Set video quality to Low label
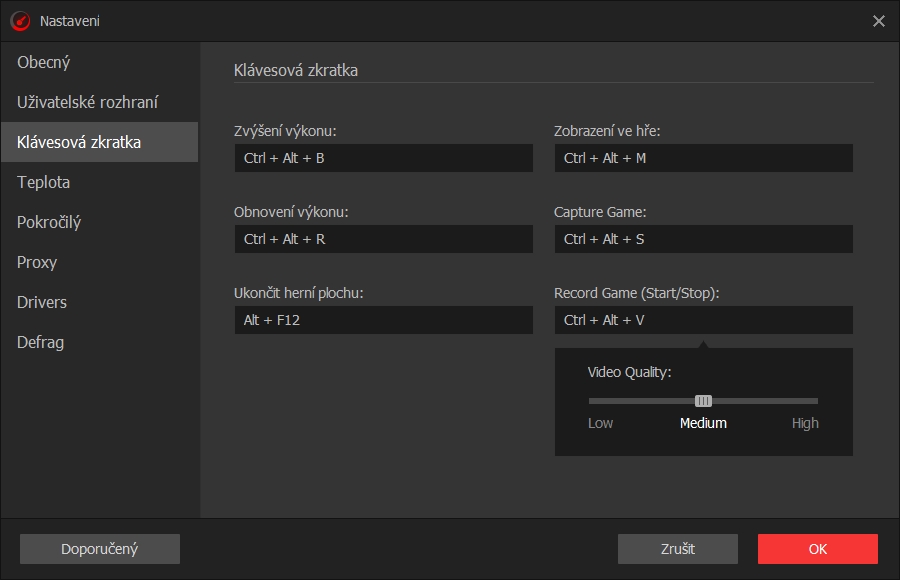 (x=600, y=423)
